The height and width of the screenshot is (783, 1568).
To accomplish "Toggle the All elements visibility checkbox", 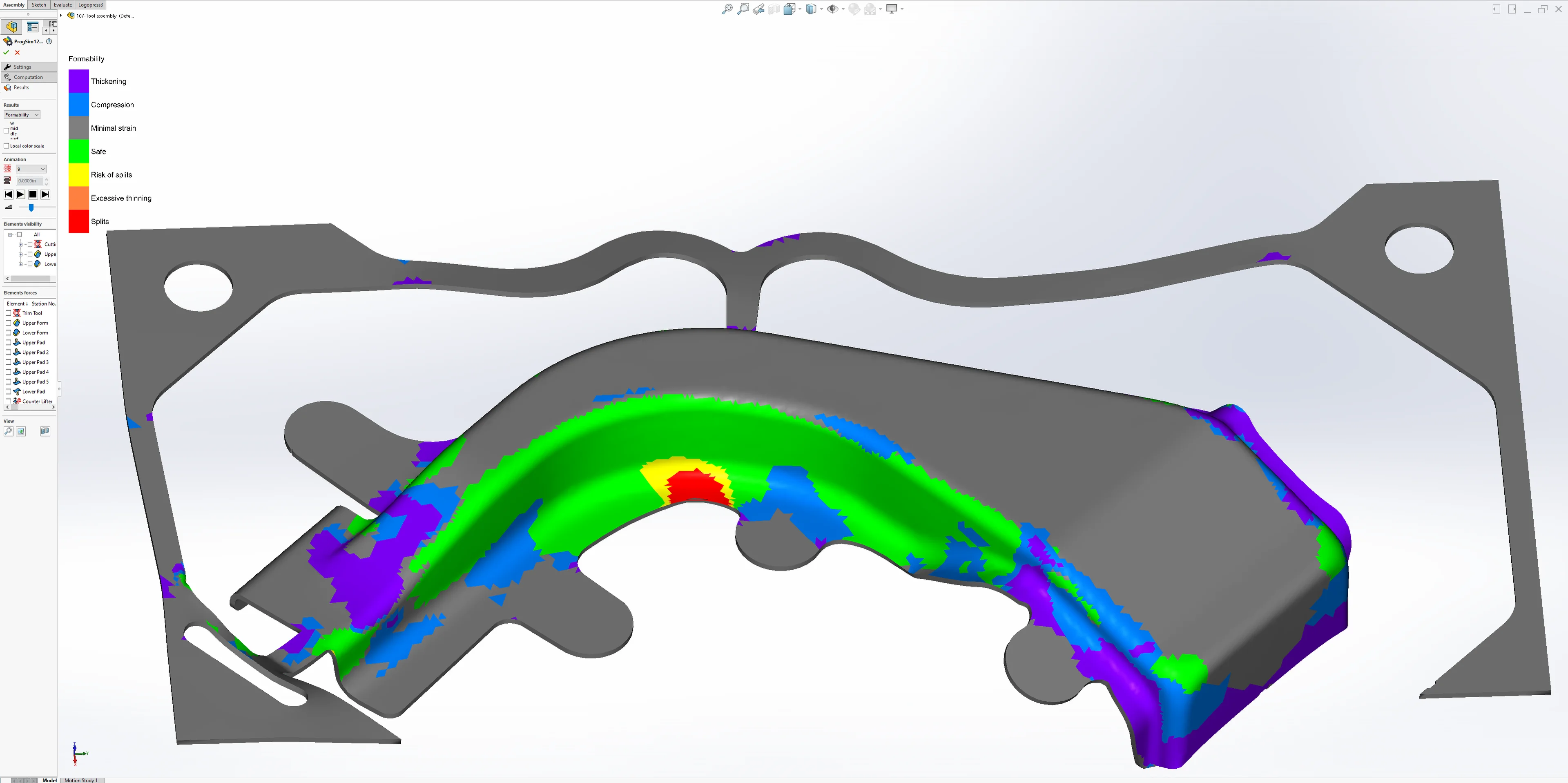I will point(20,234).
